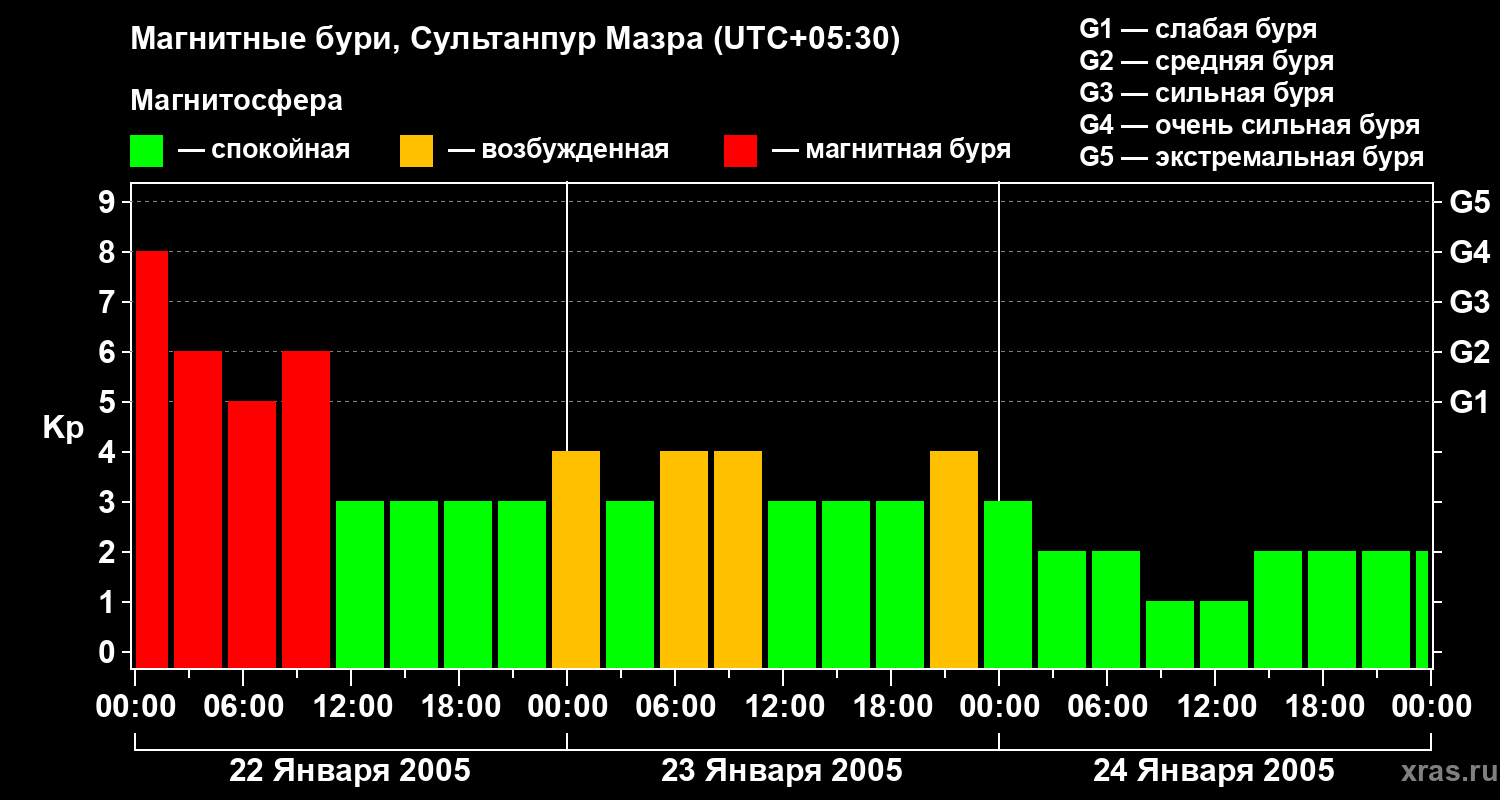Click the orange 'возбужденная' legend swatch
The height and width of the screenshot is (800, 1500).
point(416,151)
